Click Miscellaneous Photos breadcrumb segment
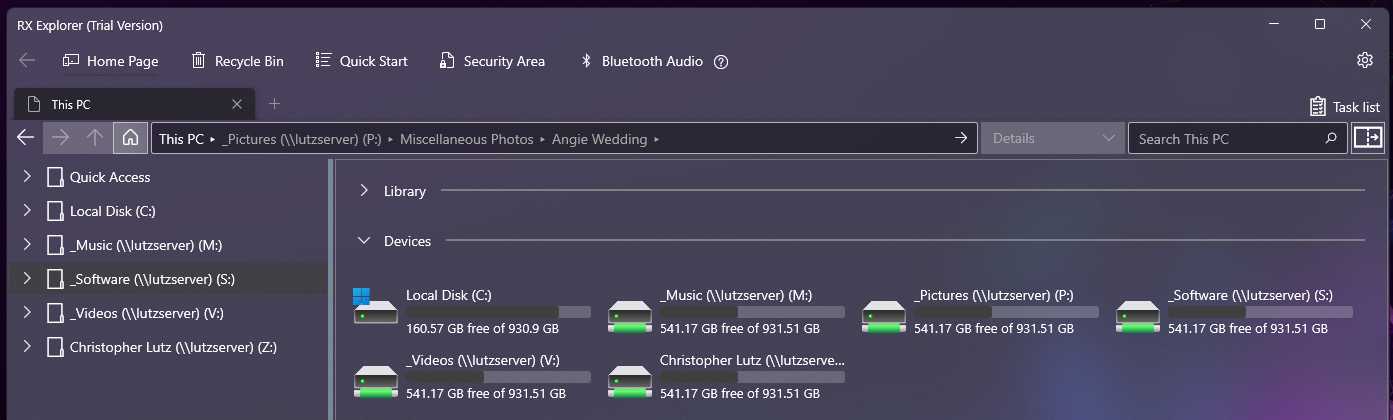1393x420 pixels. click(466, 139)
